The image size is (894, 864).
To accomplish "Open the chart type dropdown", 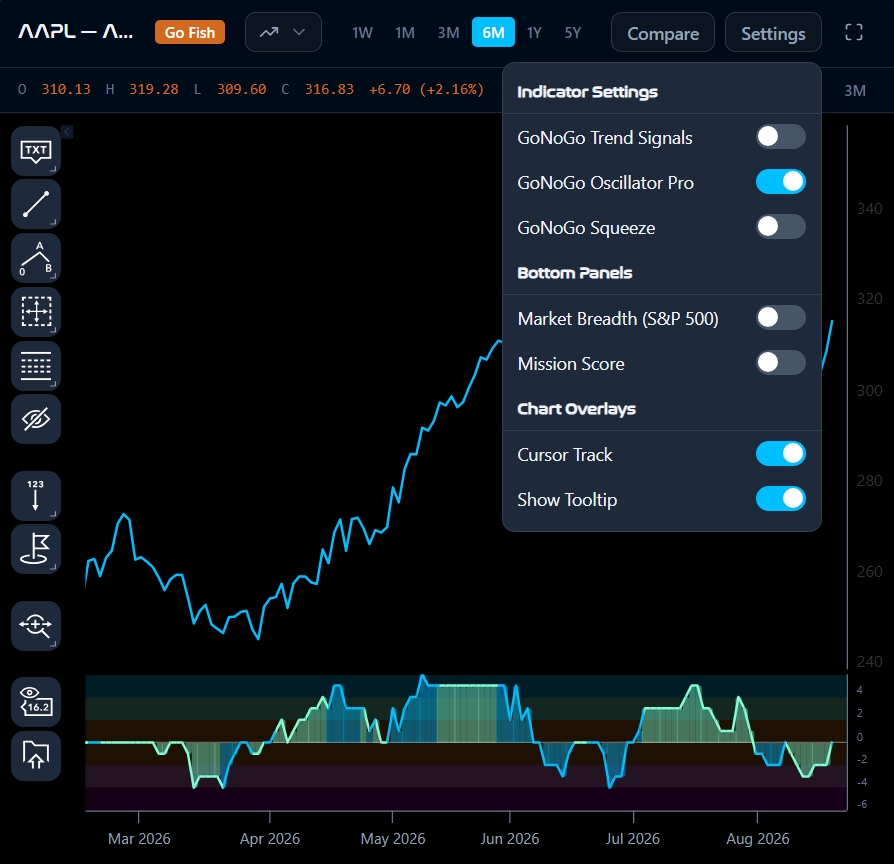I will click(x=283, y=33).
